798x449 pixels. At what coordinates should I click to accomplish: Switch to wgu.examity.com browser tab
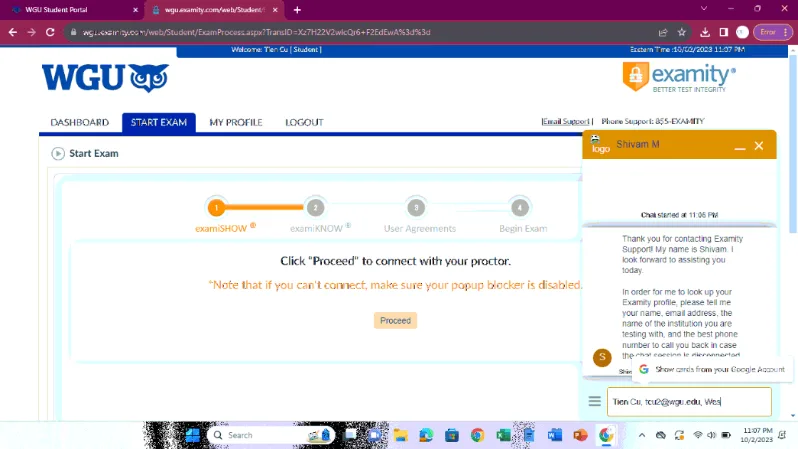click(214, 10)
